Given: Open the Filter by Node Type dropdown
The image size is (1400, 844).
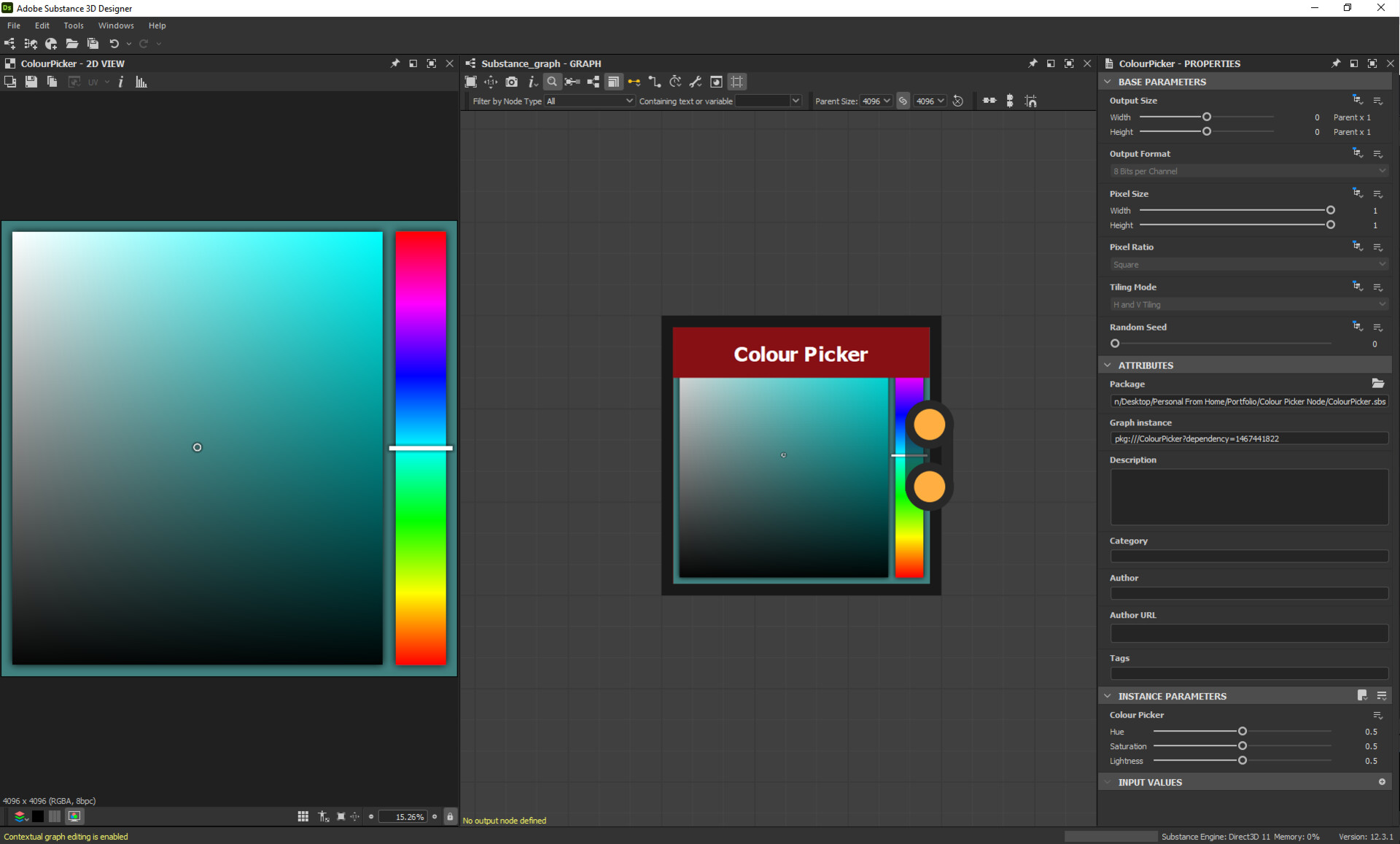Looking at the screenshot, I should [x=589, y=101].
